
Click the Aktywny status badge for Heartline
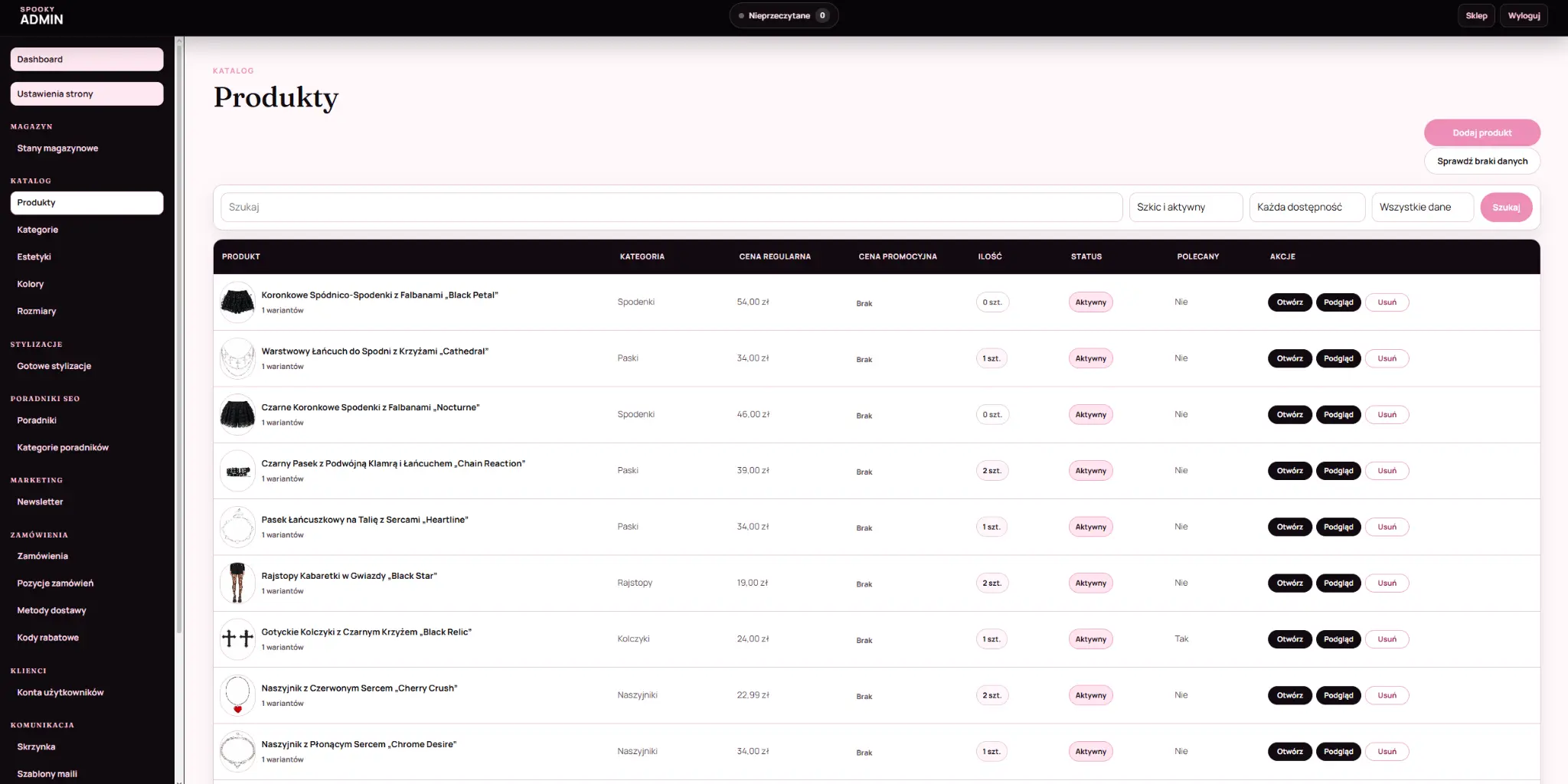click(x=1090, y=527)
